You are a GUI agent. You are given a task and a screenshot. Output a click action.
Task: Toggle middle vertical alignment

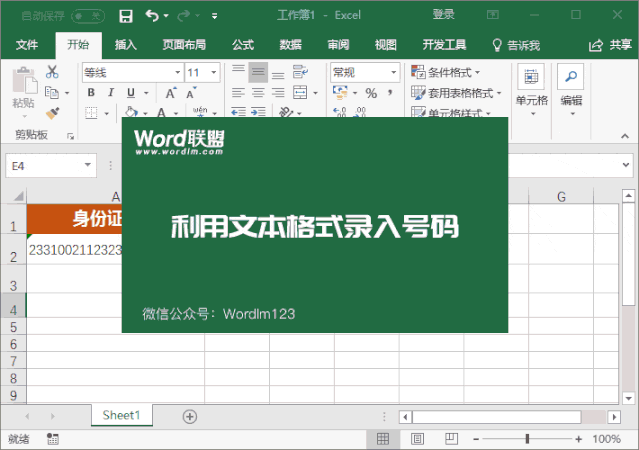click(x=258, y=72)
